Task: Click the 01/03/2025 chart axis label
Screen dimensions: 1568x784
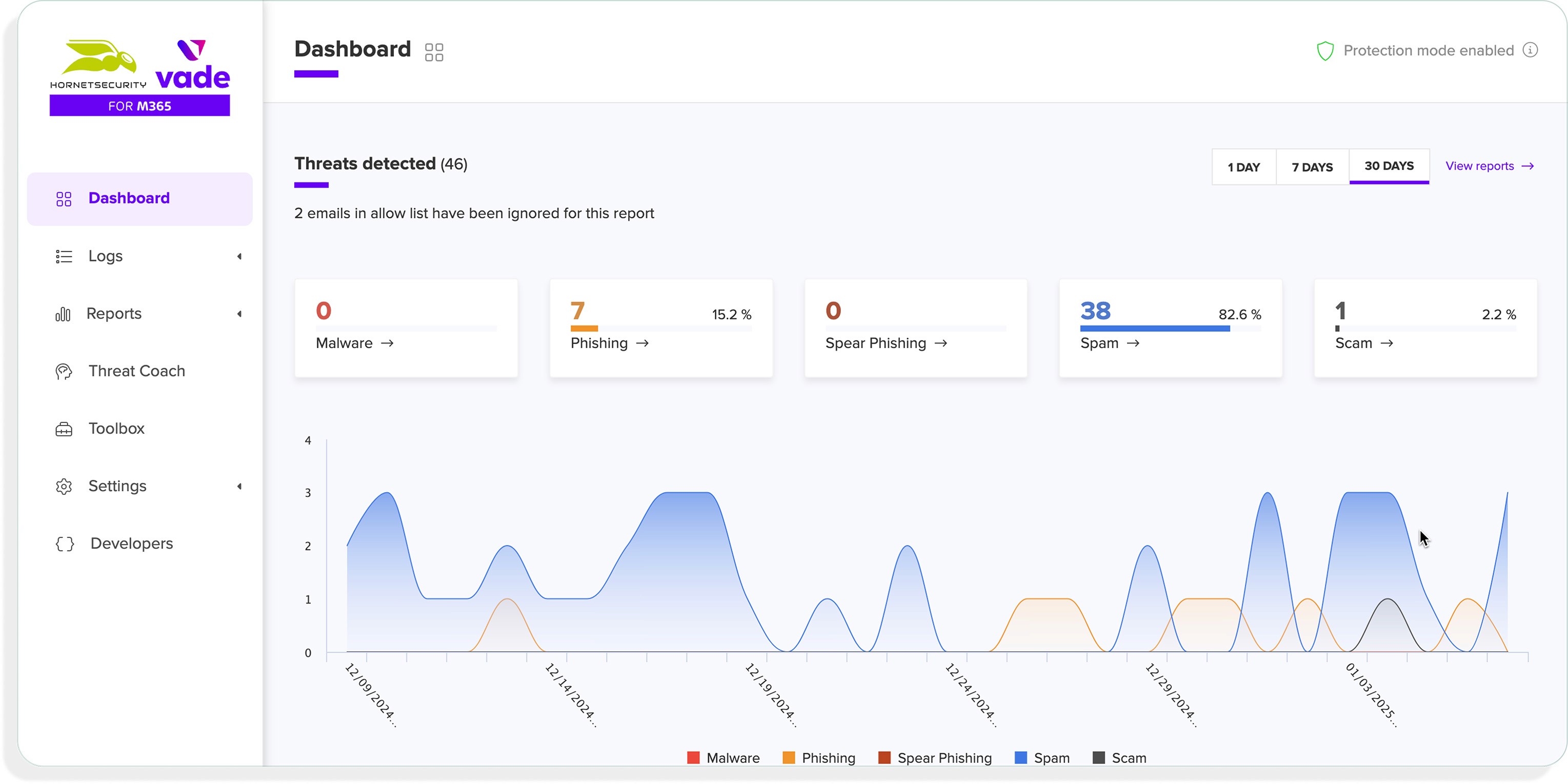Action: coord(1372,695)
